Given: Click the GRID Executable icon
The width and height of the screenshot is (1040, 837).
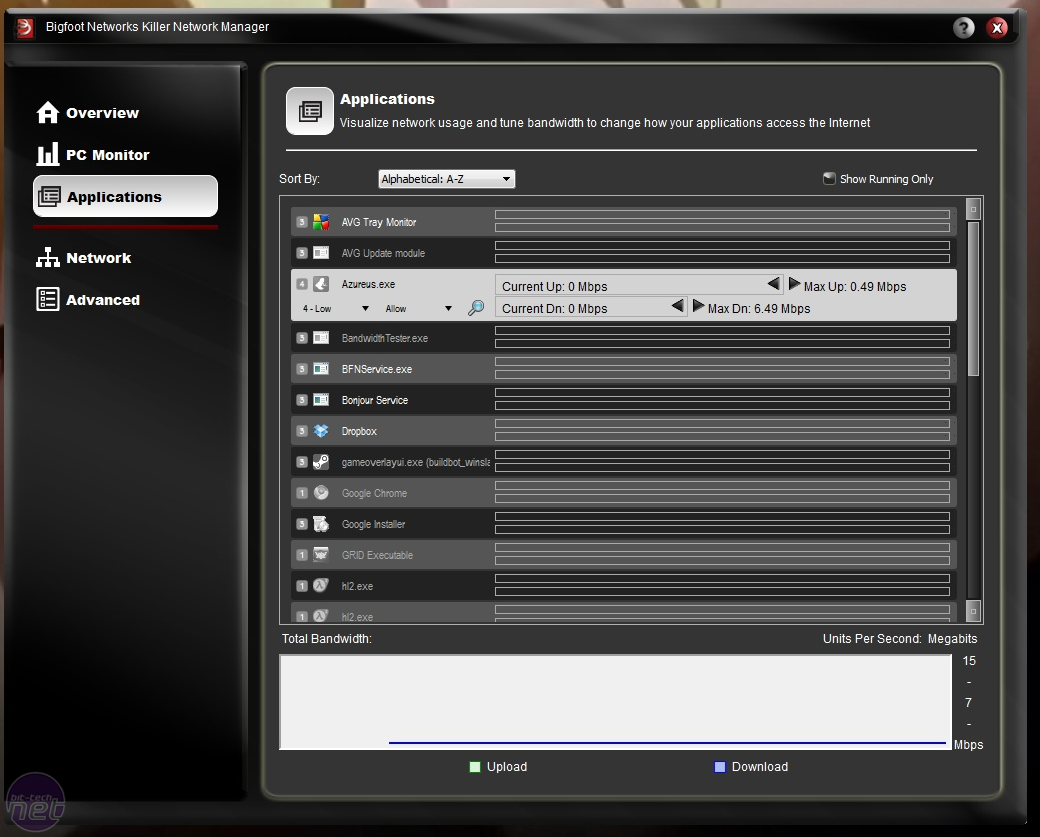Looking at the screenshot, I should click(321, 554).
